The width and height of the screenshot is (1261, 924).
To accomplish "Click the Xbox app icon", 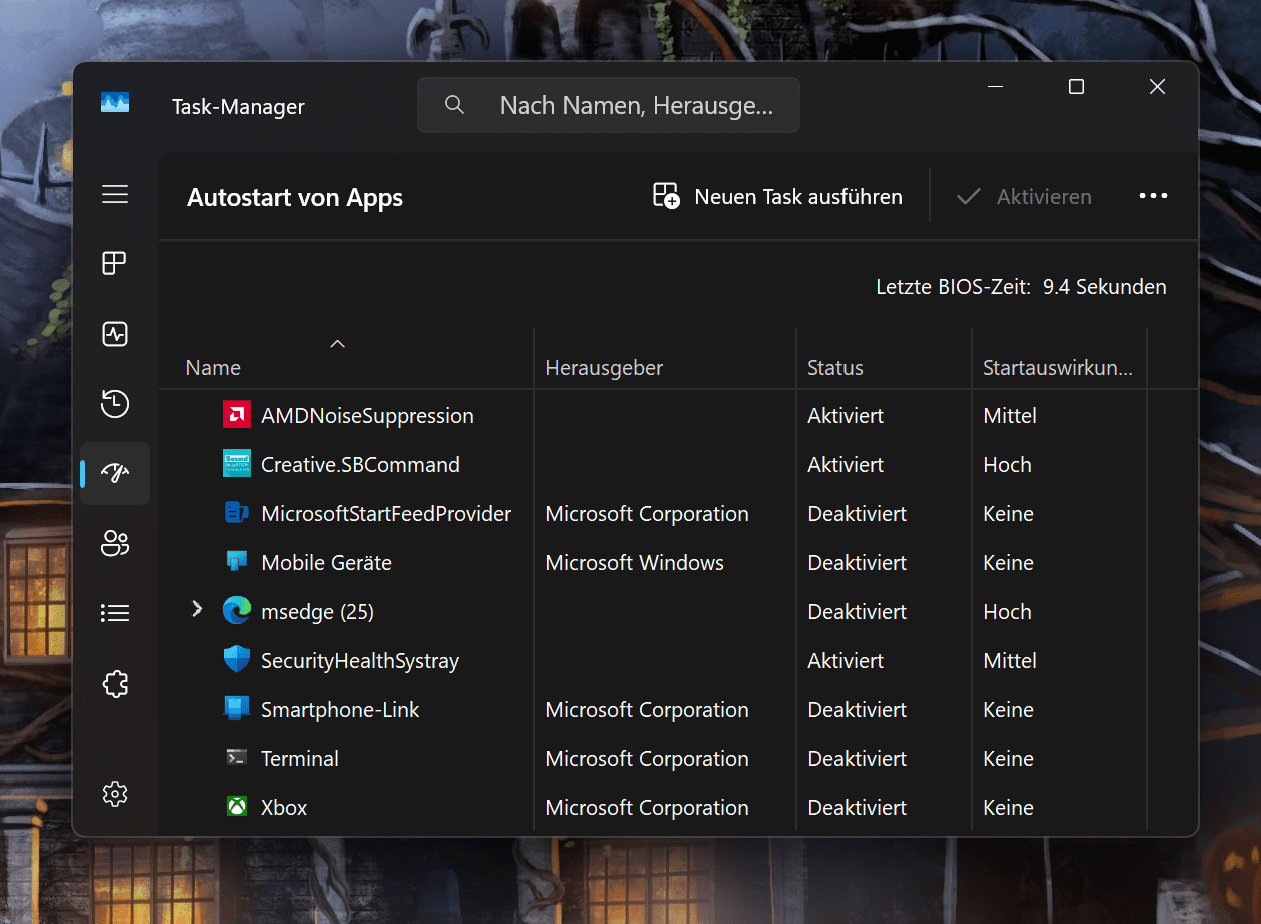I will [x=237, y=807].
